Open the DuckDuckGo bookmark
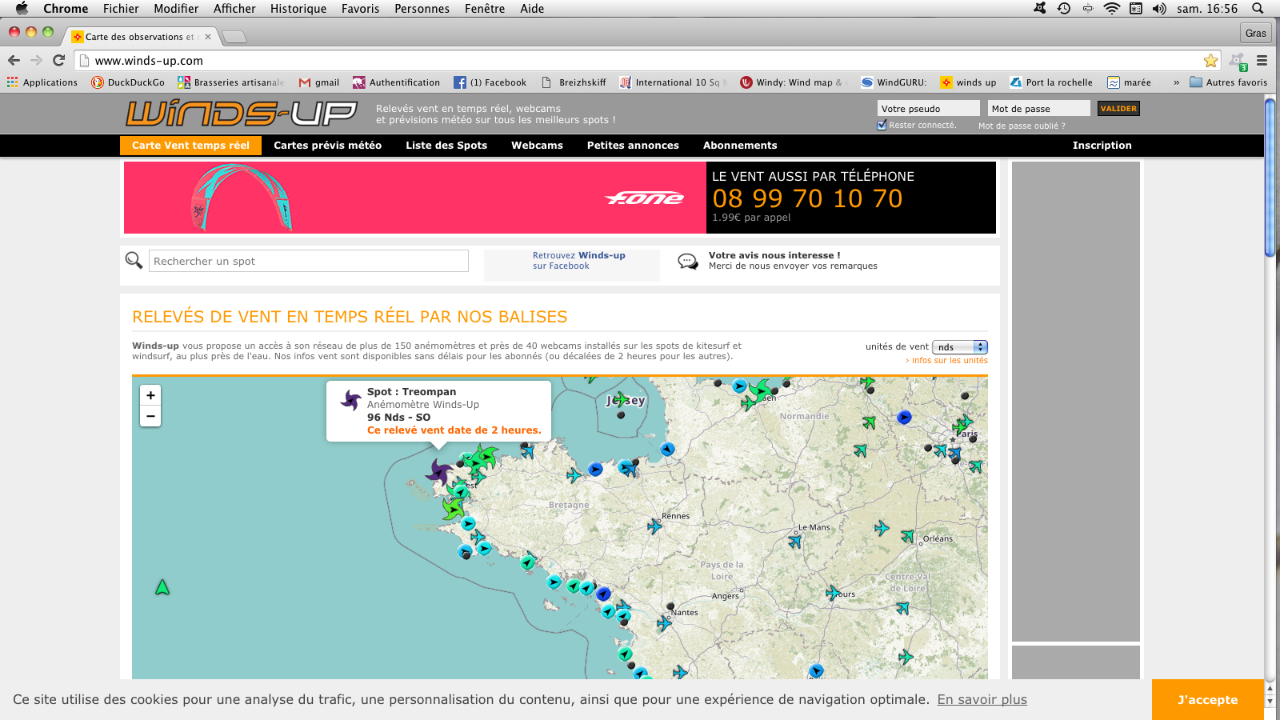 point(130,82)
